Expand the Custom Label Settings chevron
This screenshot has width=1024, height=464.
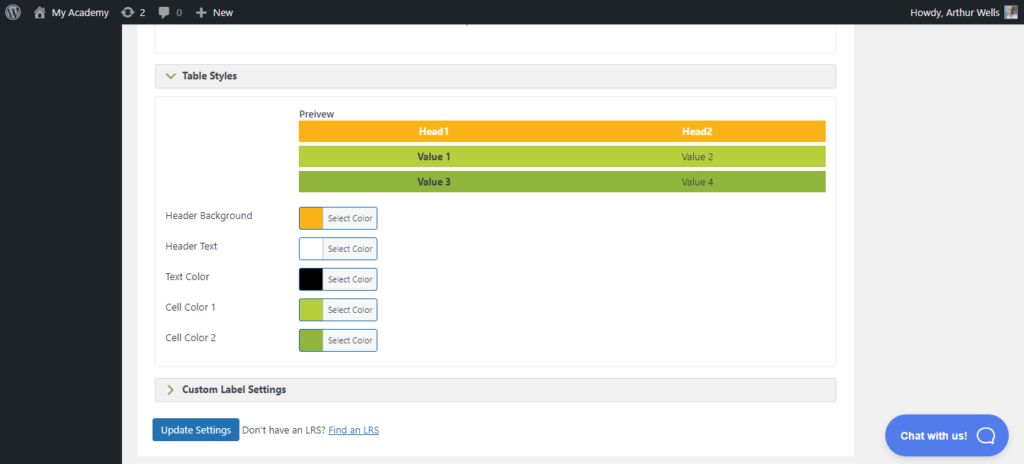170,389
